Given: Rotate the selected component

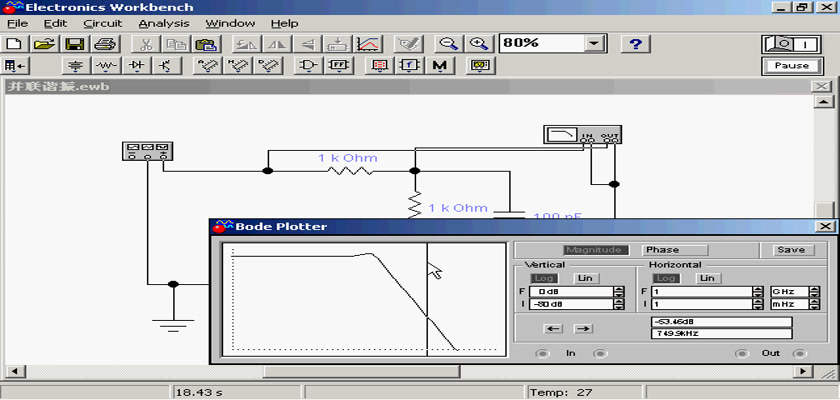Looking at the screenshot, I should [x=246, y=43].
